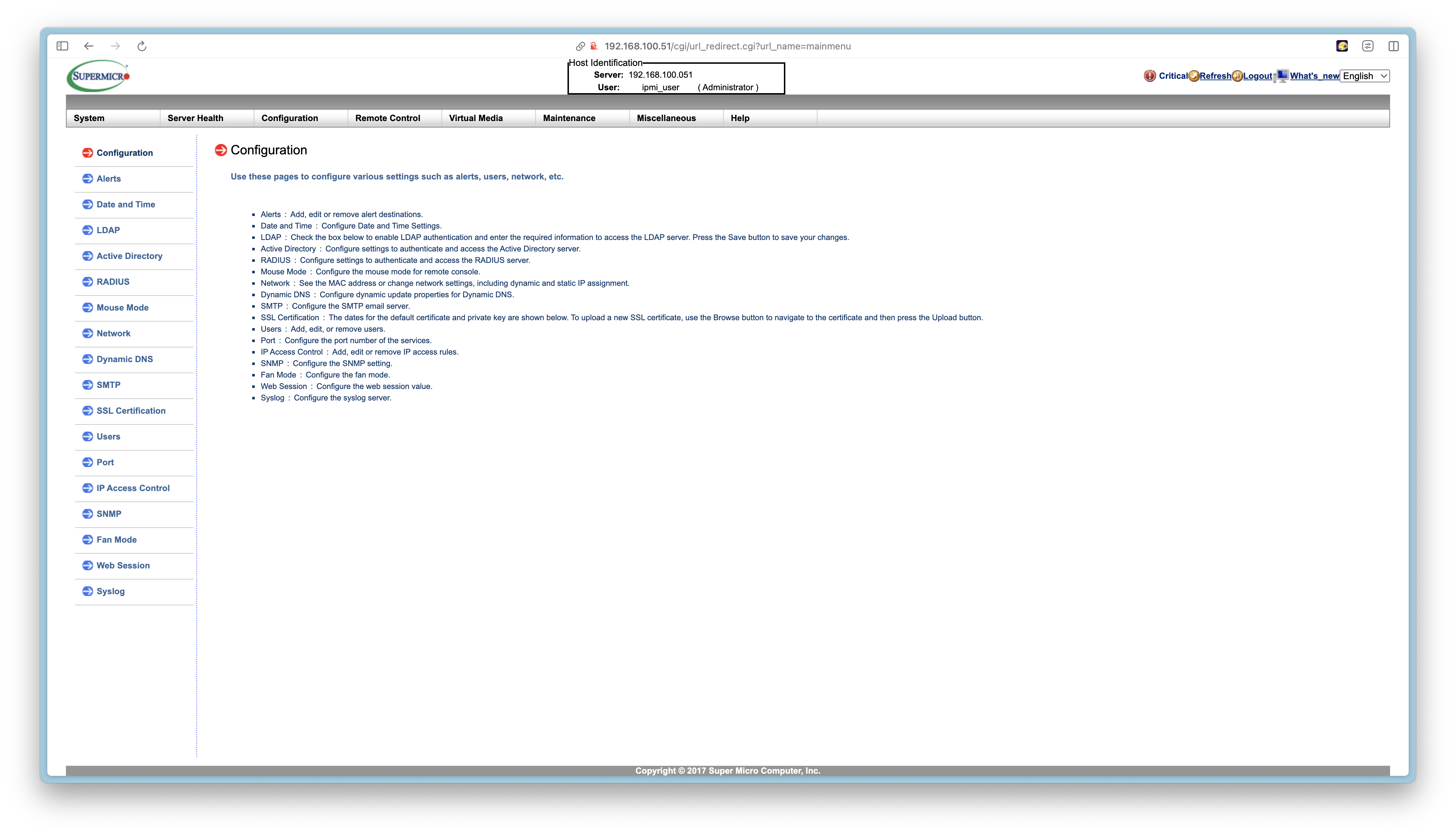Click the arrow icon beside Active Directory

(87, 256)
